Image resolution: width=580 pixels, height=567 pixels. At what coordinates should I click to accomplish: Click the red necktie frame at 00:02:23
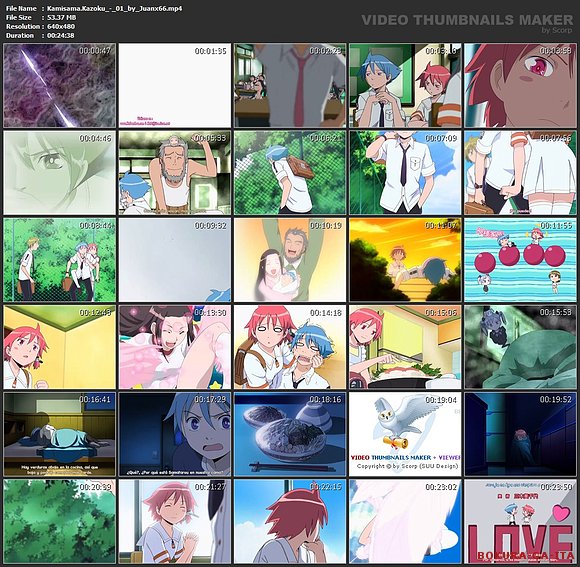290,85
